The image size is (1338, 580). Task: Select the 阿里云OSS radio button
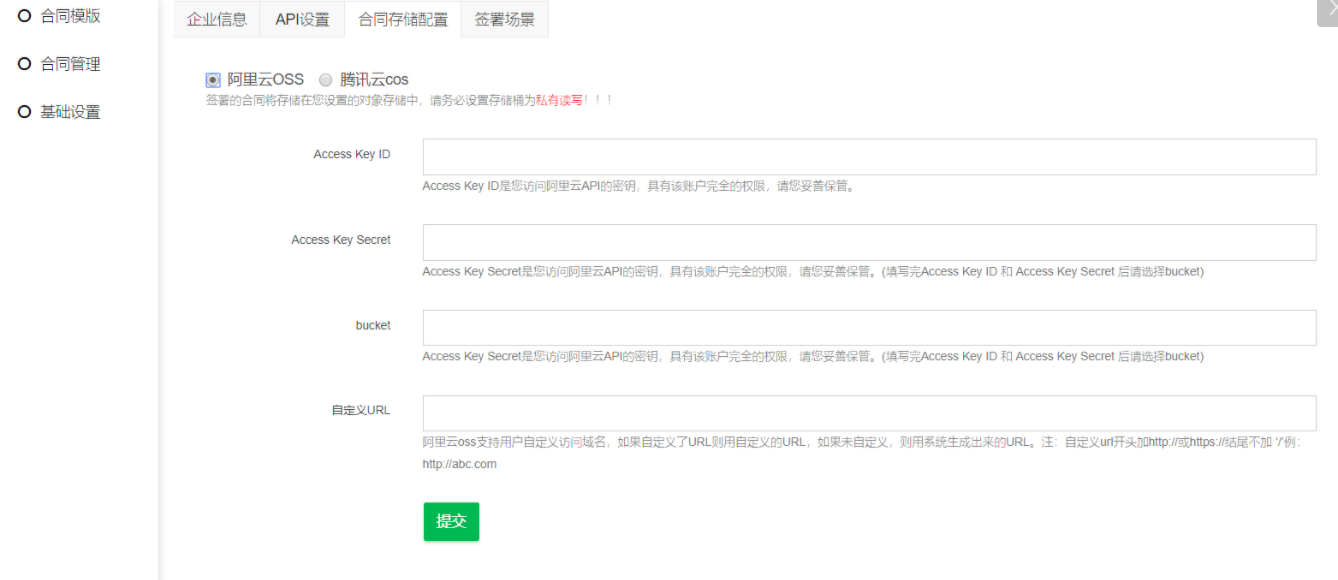[x=213, y=80]
